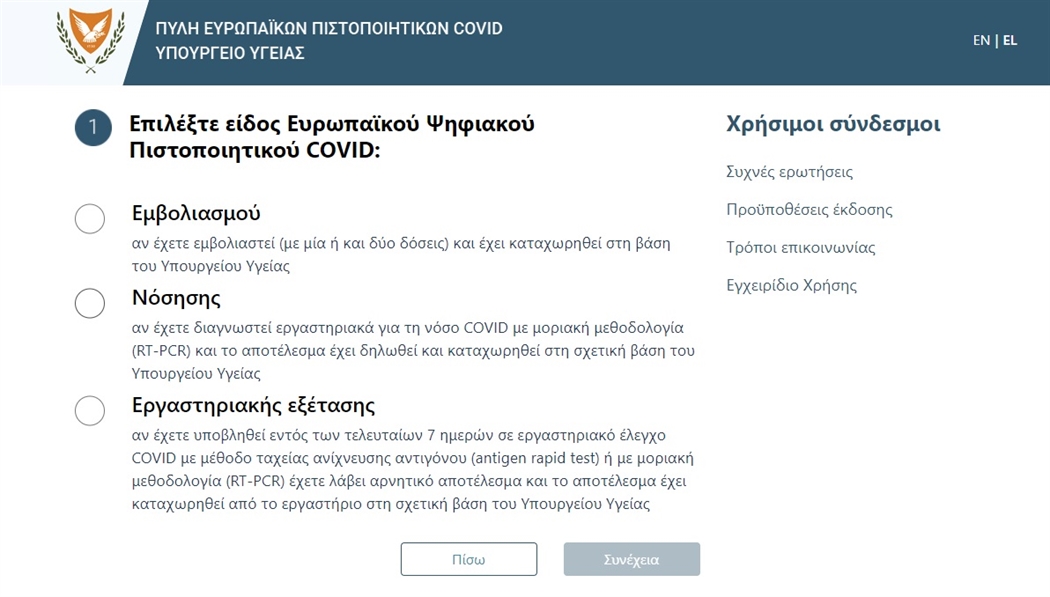The width and height of the screenshot is (1050, 597).
Task: Open the Εγχειρίδιο Χρήσης link
Action: (x=791, y=286)
